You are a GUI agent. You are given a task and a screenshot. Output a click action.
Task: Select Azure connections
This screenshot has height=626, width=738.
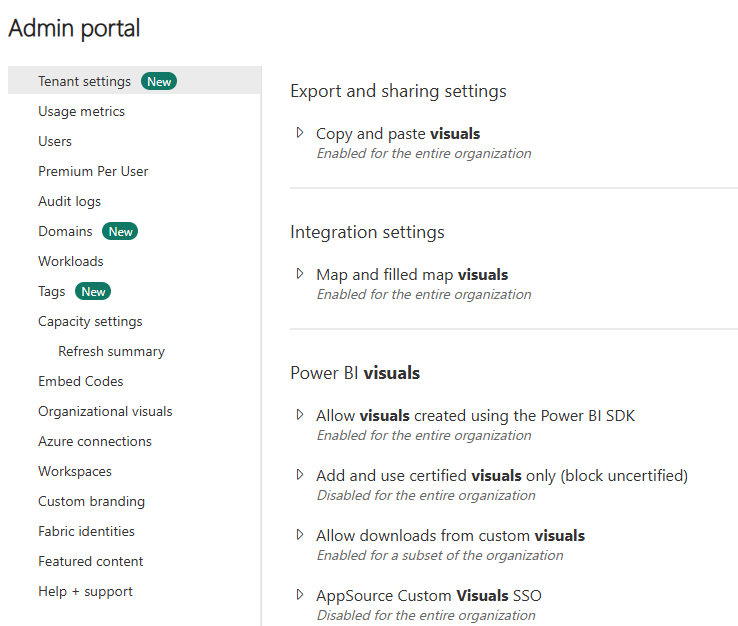pyautogui.click(x=95, y=441)
